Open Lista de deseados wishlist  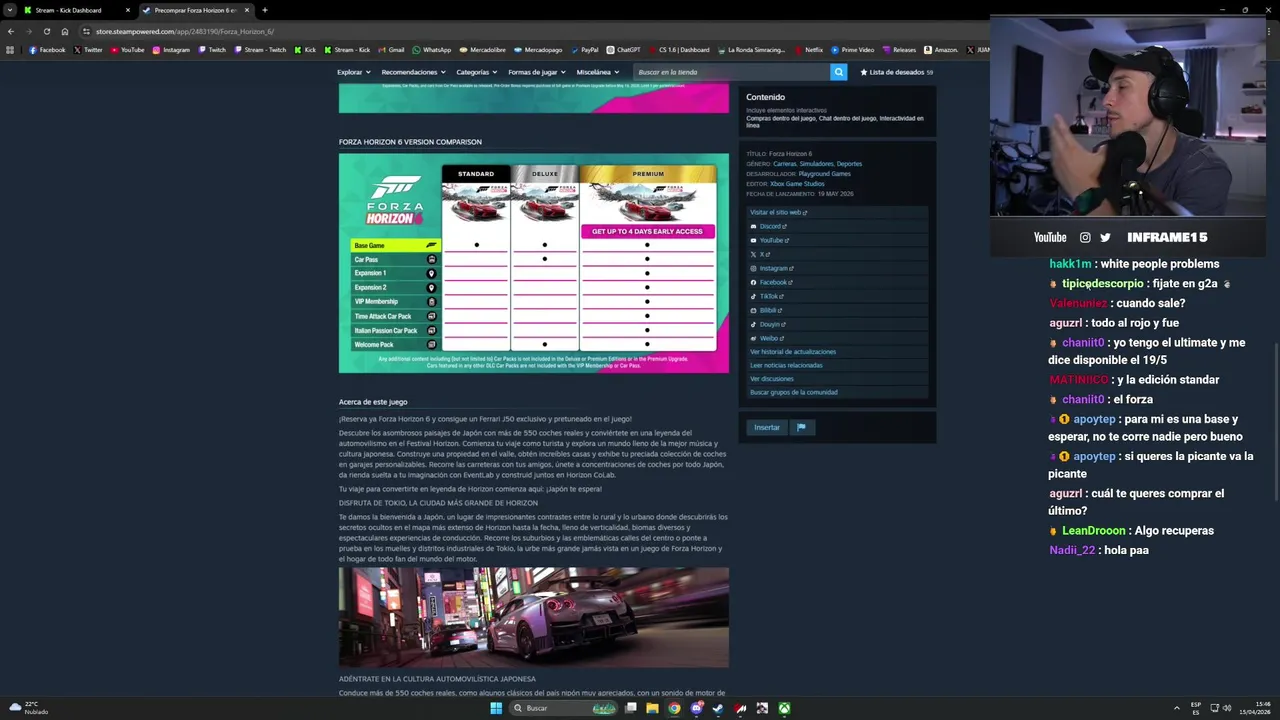896,72
